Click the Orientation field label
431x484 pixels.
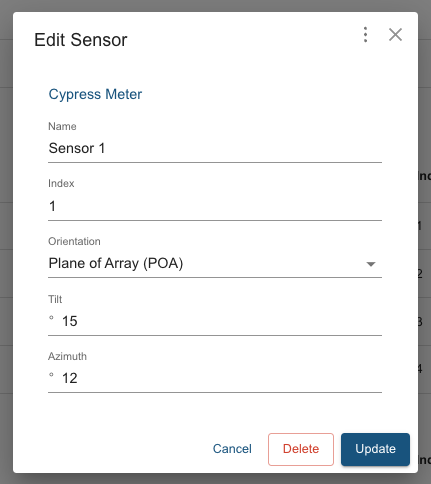[x=74, y=241]
